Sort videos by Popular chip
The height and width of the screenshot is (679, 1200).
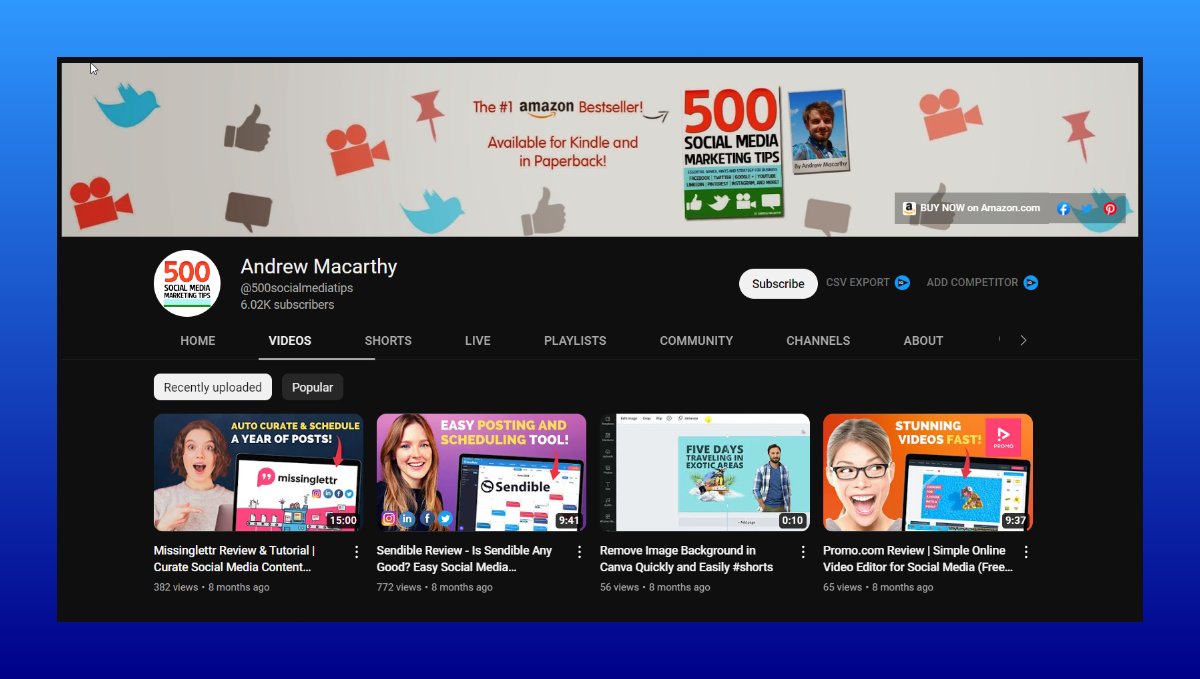(x=312, y=387)
